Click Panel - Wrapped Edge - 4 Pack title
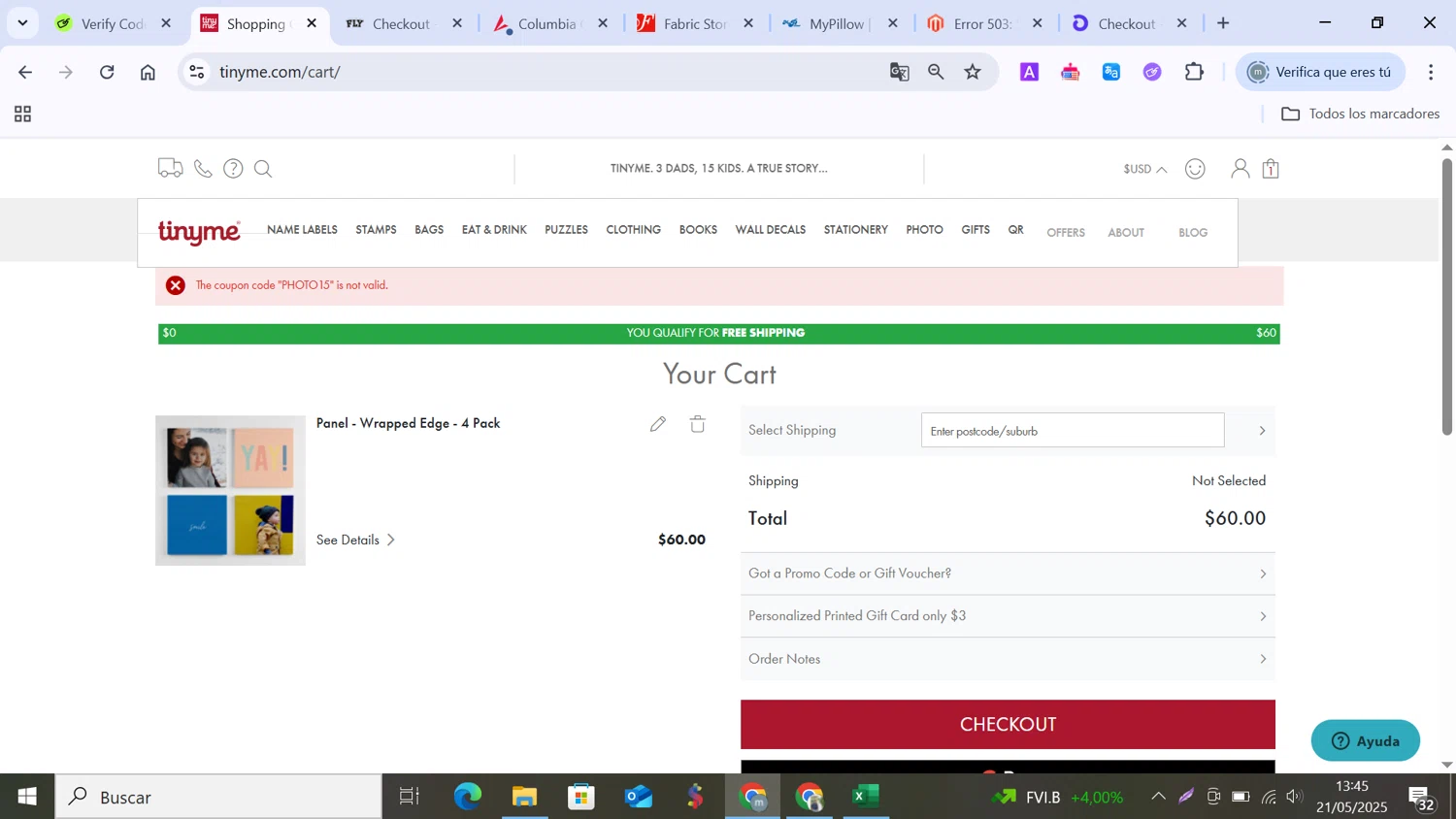This screenshot has height=819, width=1456. 408,423
